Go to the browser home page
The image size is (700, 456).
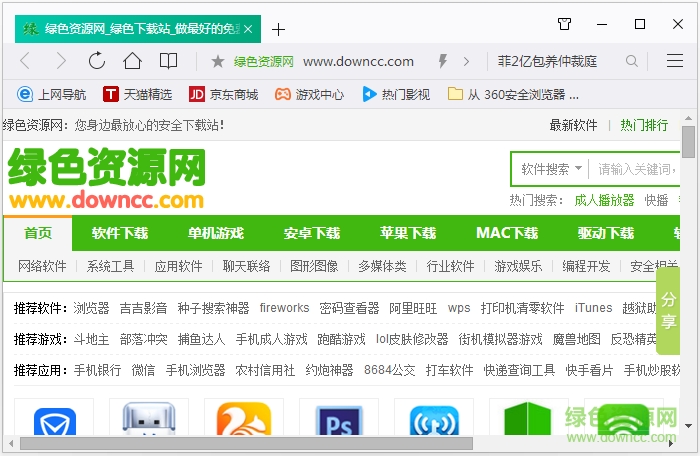coord(133,61)
